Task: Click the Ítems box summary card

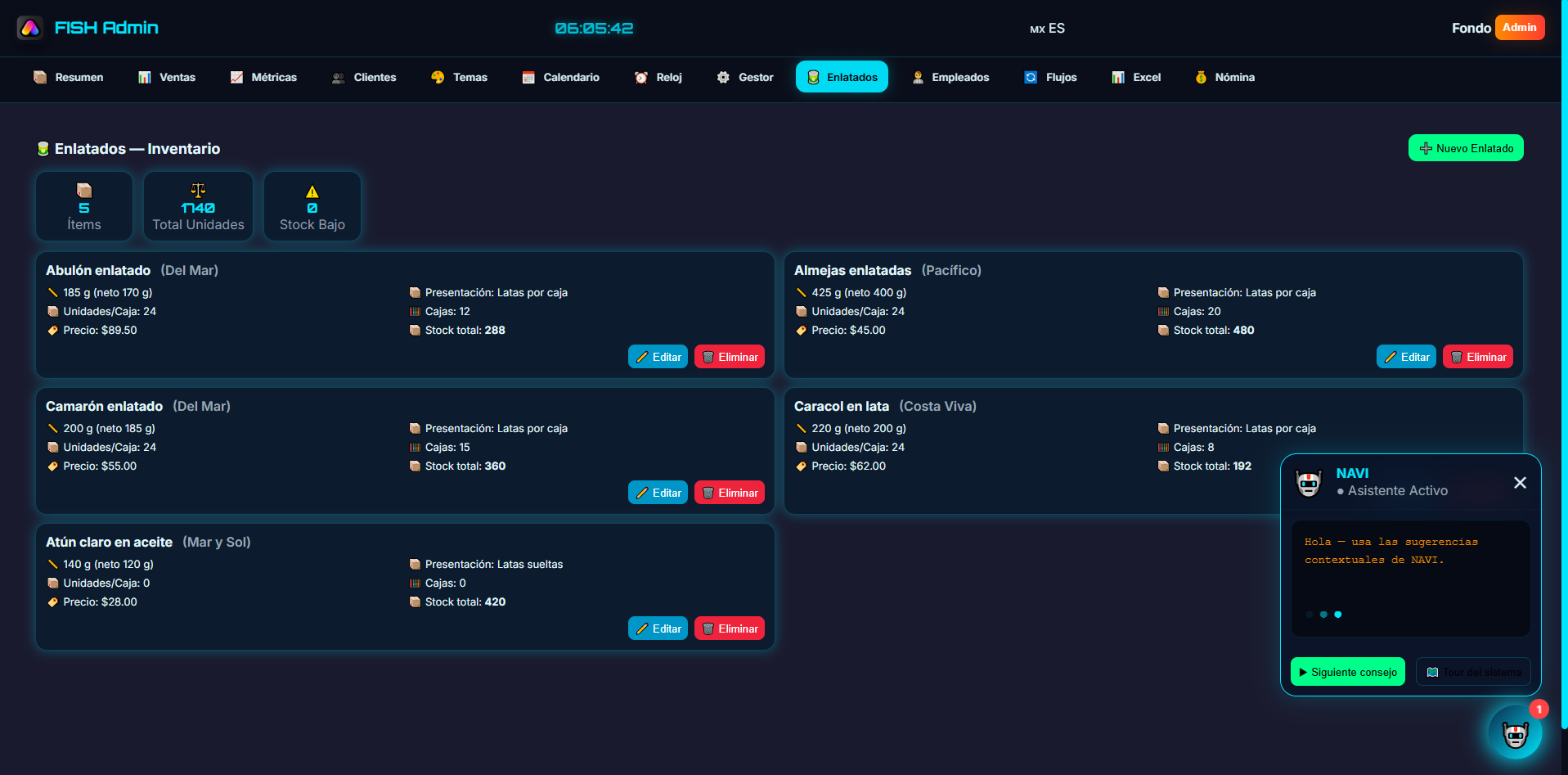Action: click(x=84, y=207)
